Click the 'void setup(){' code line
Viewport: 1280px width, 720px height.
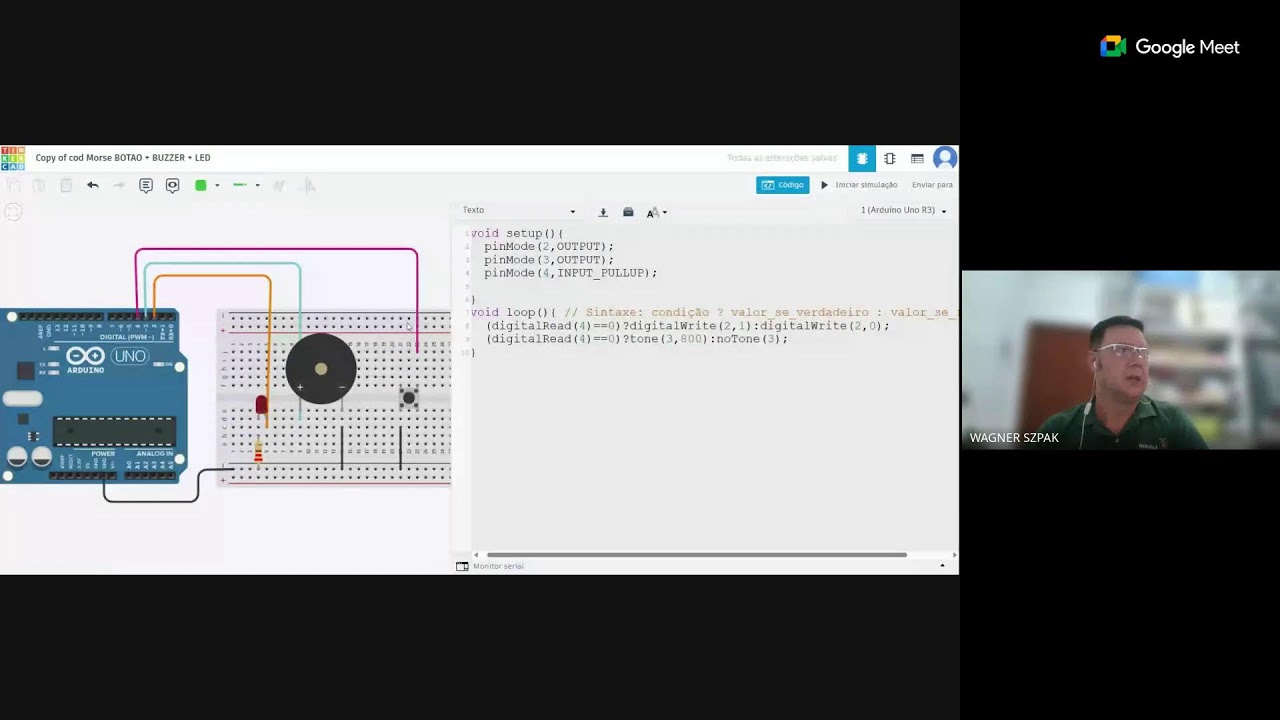coord(517,233)
